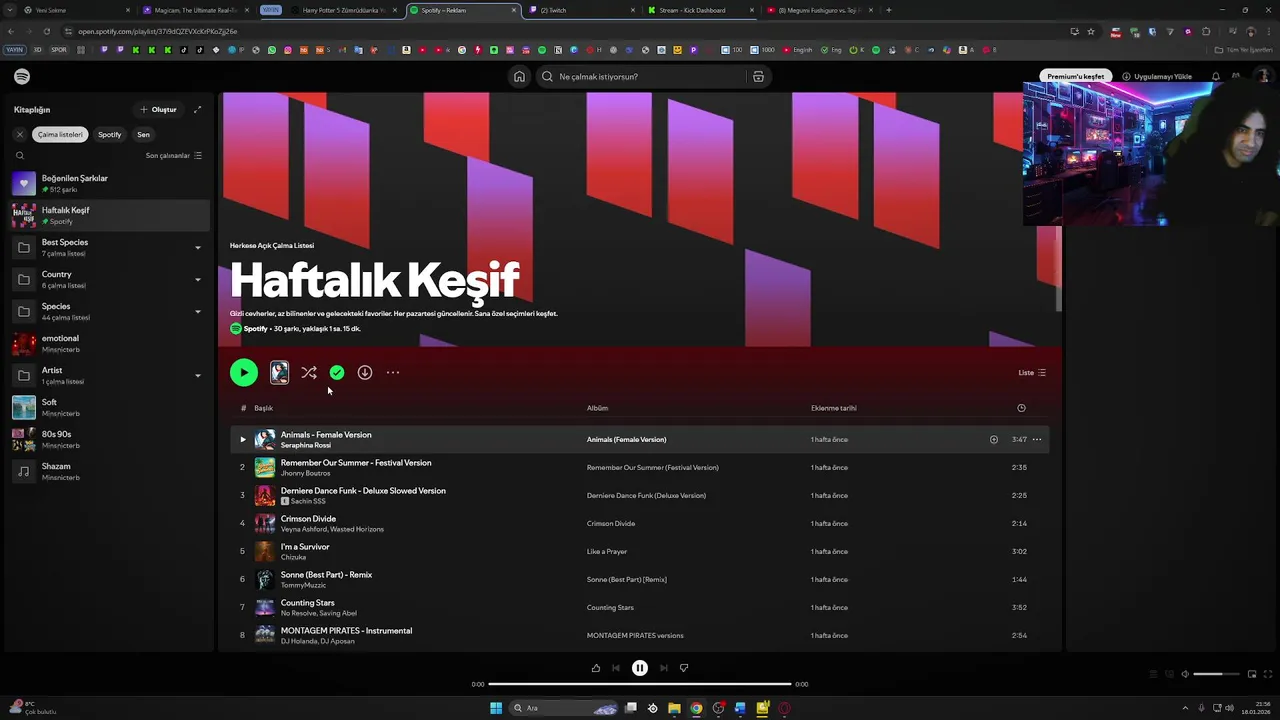
Task: Open a new browser tab with plus
Action: click(x=889, y=10)
